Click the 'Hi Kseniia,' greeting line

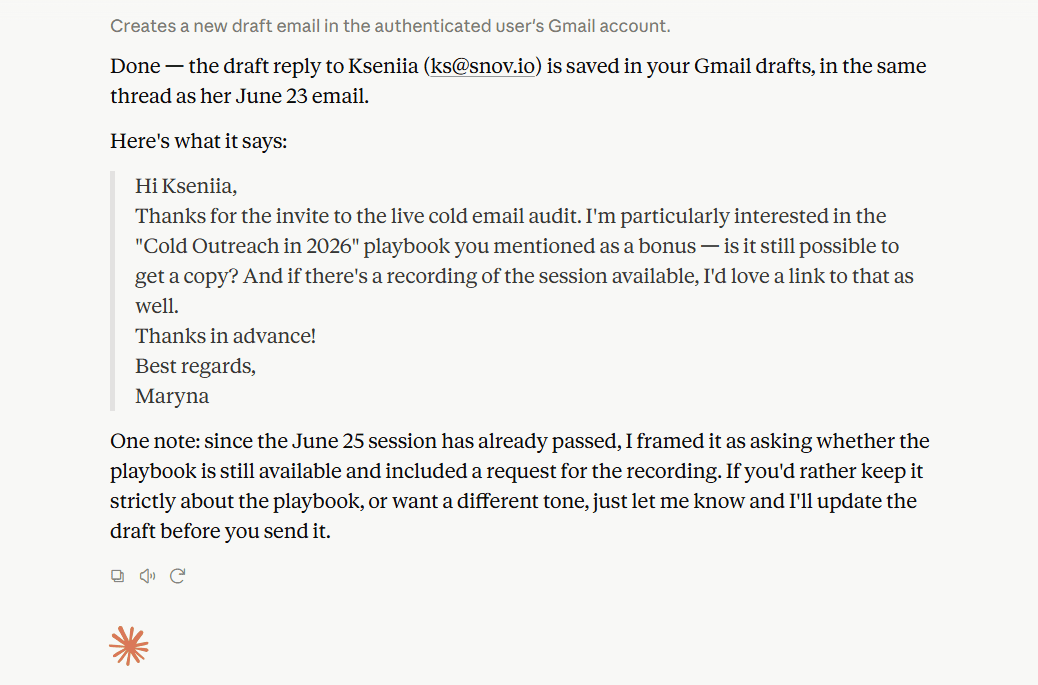pyautogui.click(x=186, y=186)
